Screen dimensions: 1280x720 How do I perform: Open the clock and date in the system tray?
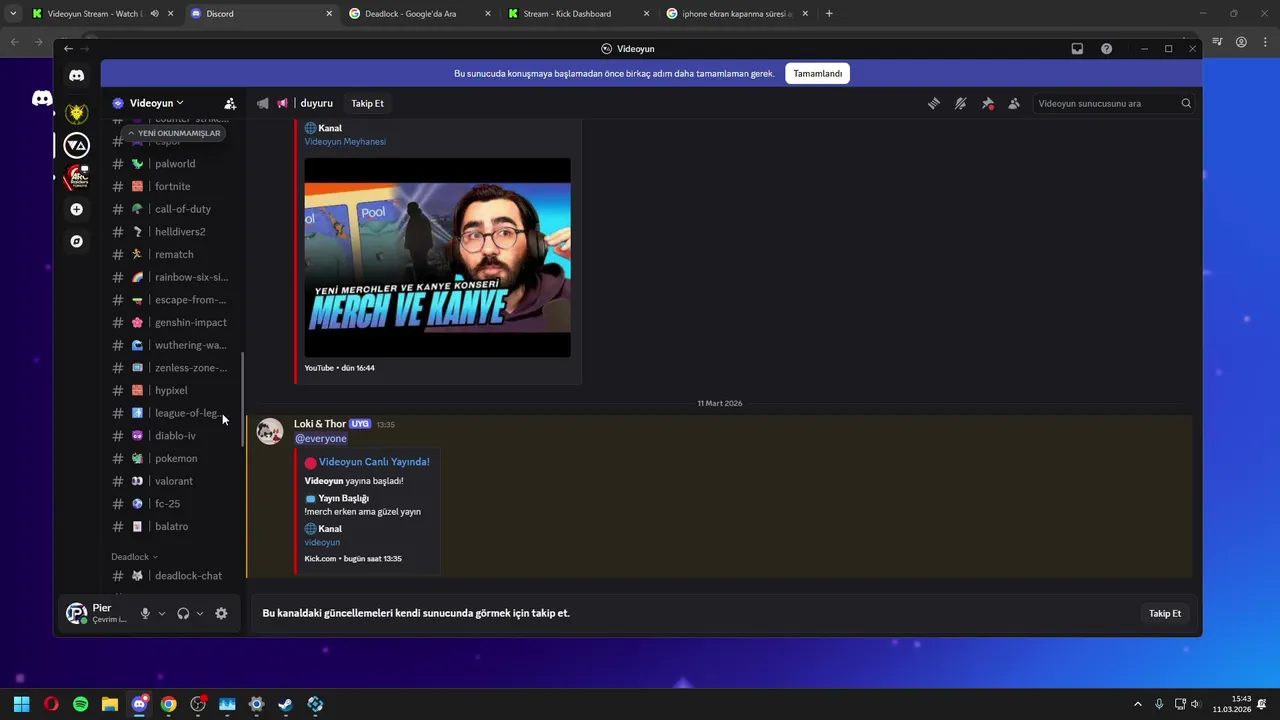coord(1232,704)
